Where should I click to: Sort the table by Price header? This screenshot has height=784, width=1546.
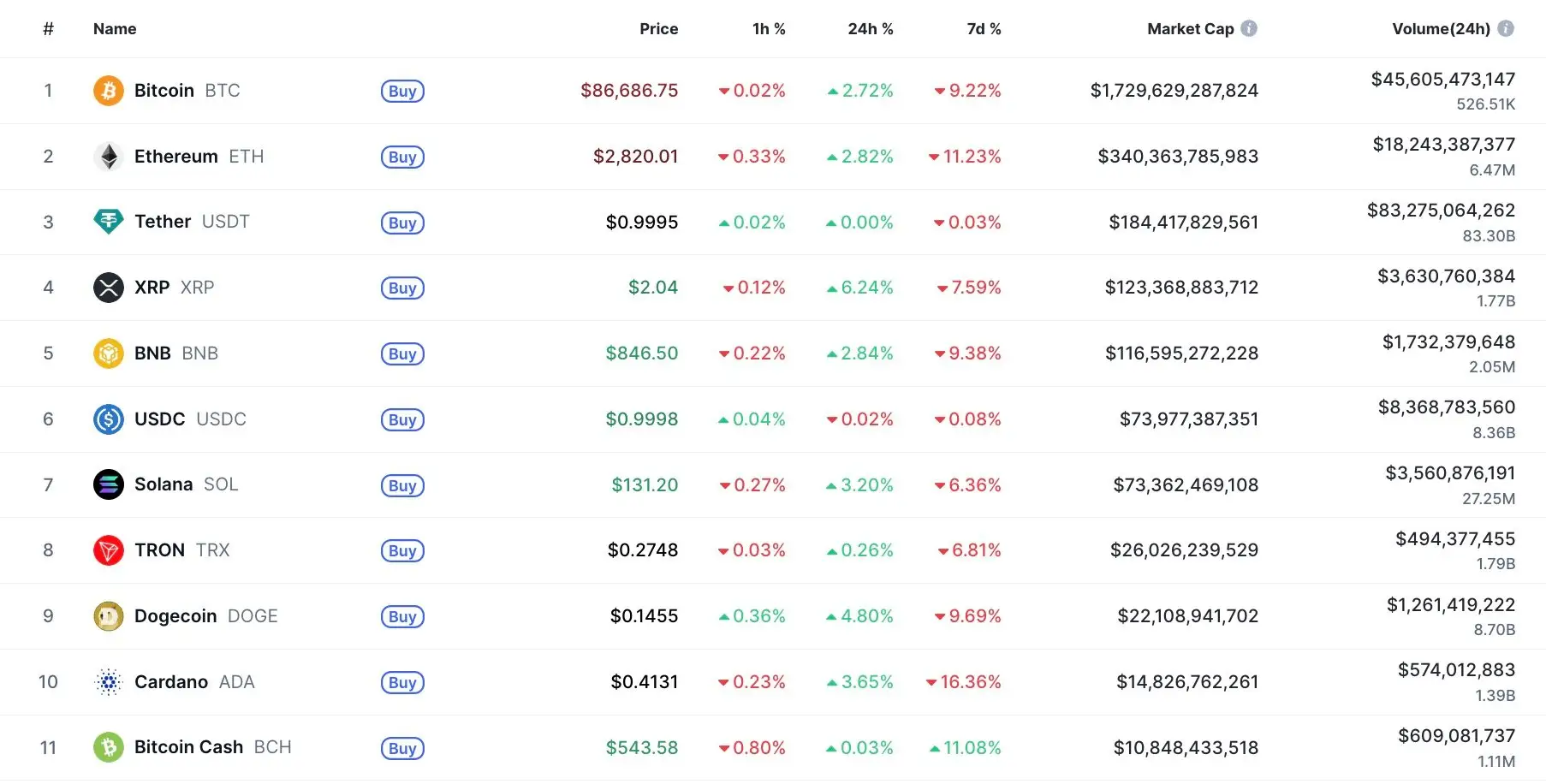coord(658,28)
